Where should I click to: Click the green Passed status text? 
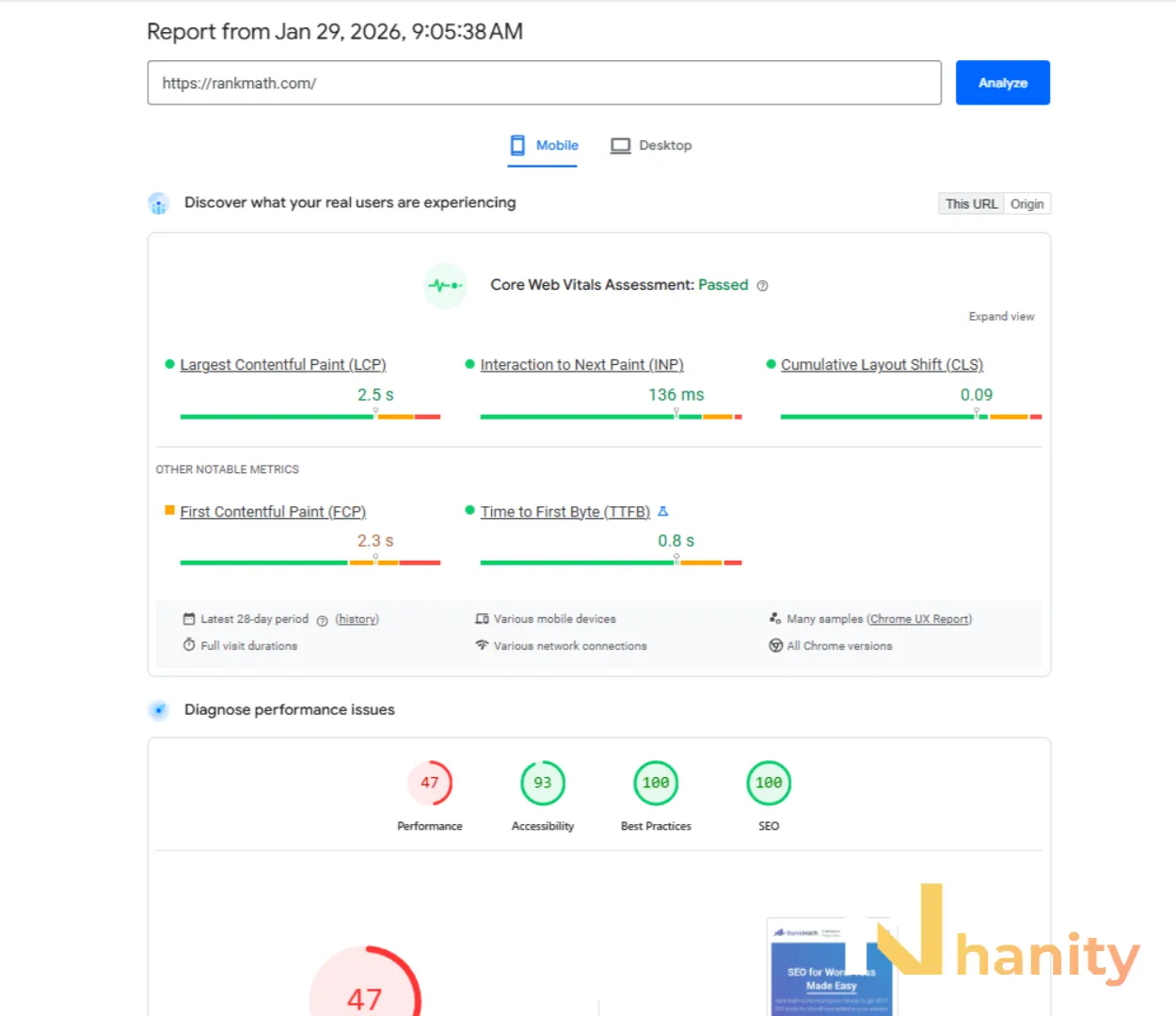pos(723,285)
